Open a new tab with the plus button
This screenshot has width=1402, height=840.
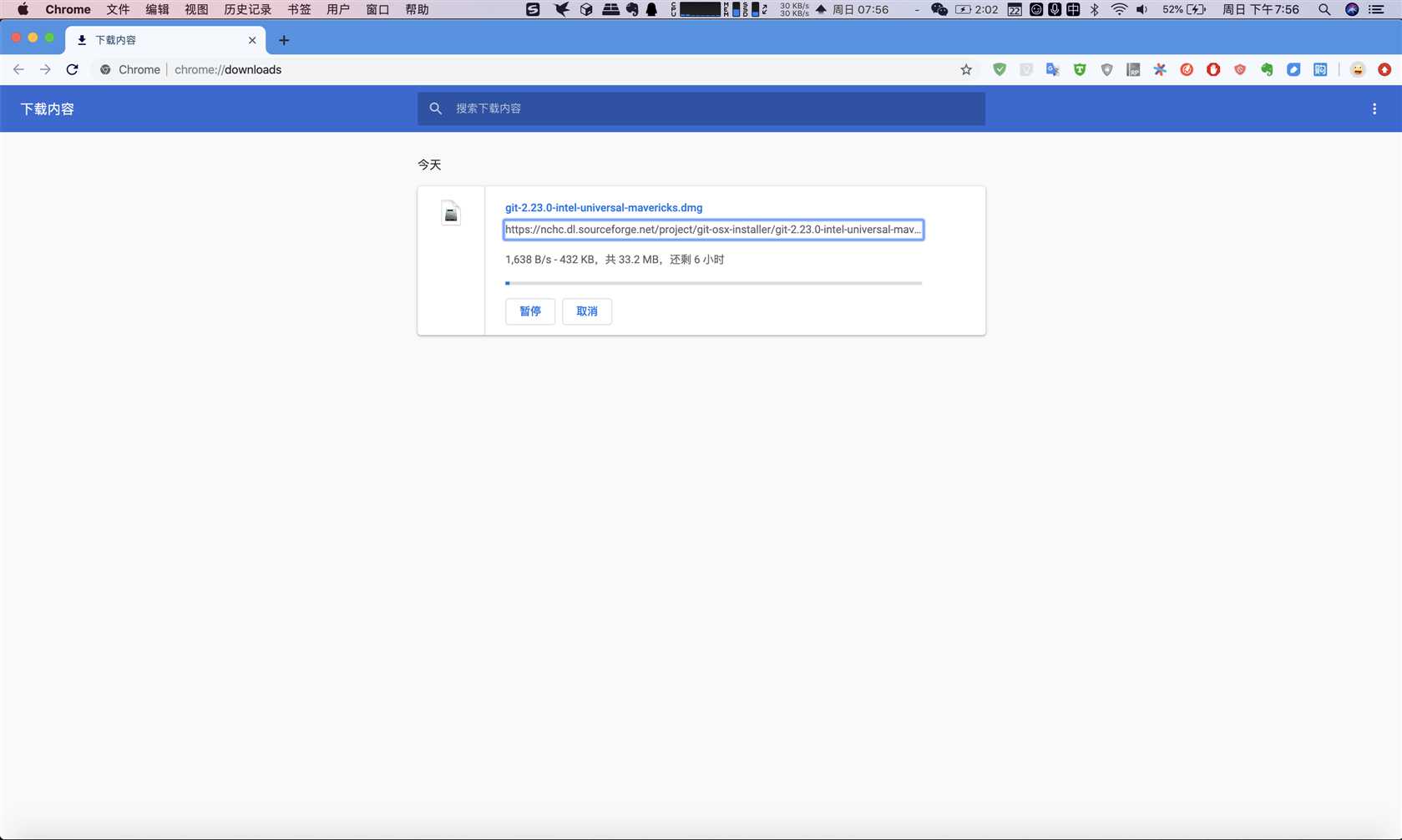coord(284,40)
